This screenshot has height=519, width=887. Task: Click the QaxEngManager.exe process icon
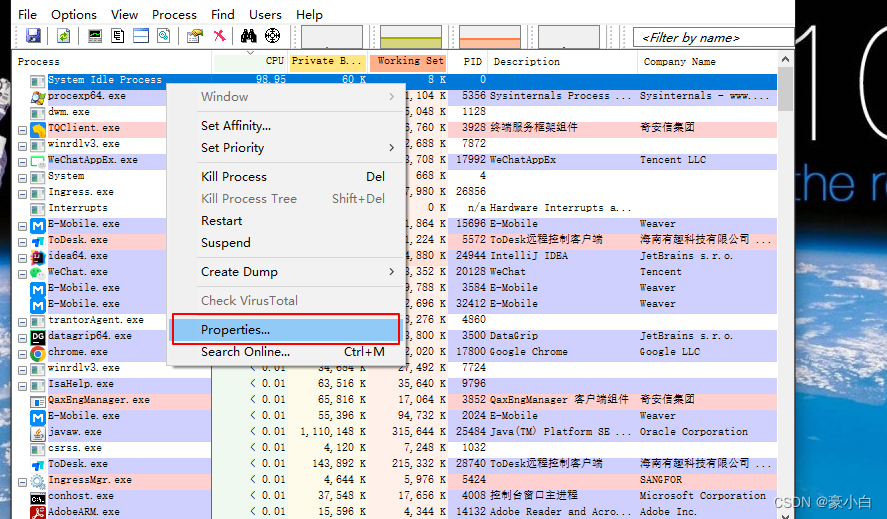[x=38, y=401]
